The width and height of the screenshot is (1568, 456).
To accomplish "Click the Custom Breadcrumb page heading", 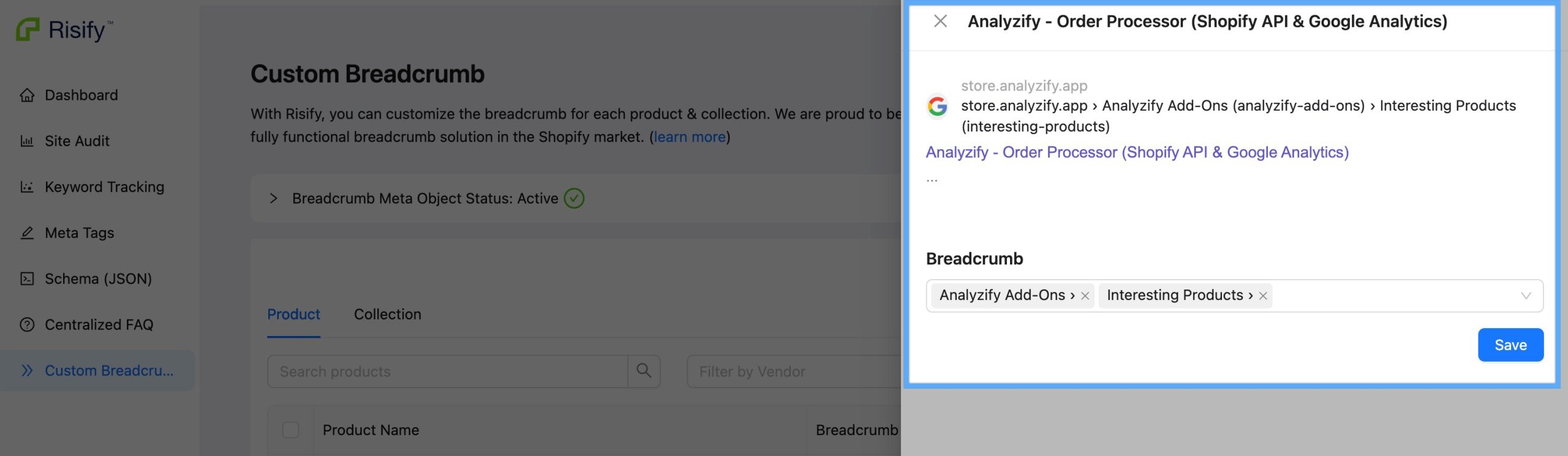I will coord(367,74).
